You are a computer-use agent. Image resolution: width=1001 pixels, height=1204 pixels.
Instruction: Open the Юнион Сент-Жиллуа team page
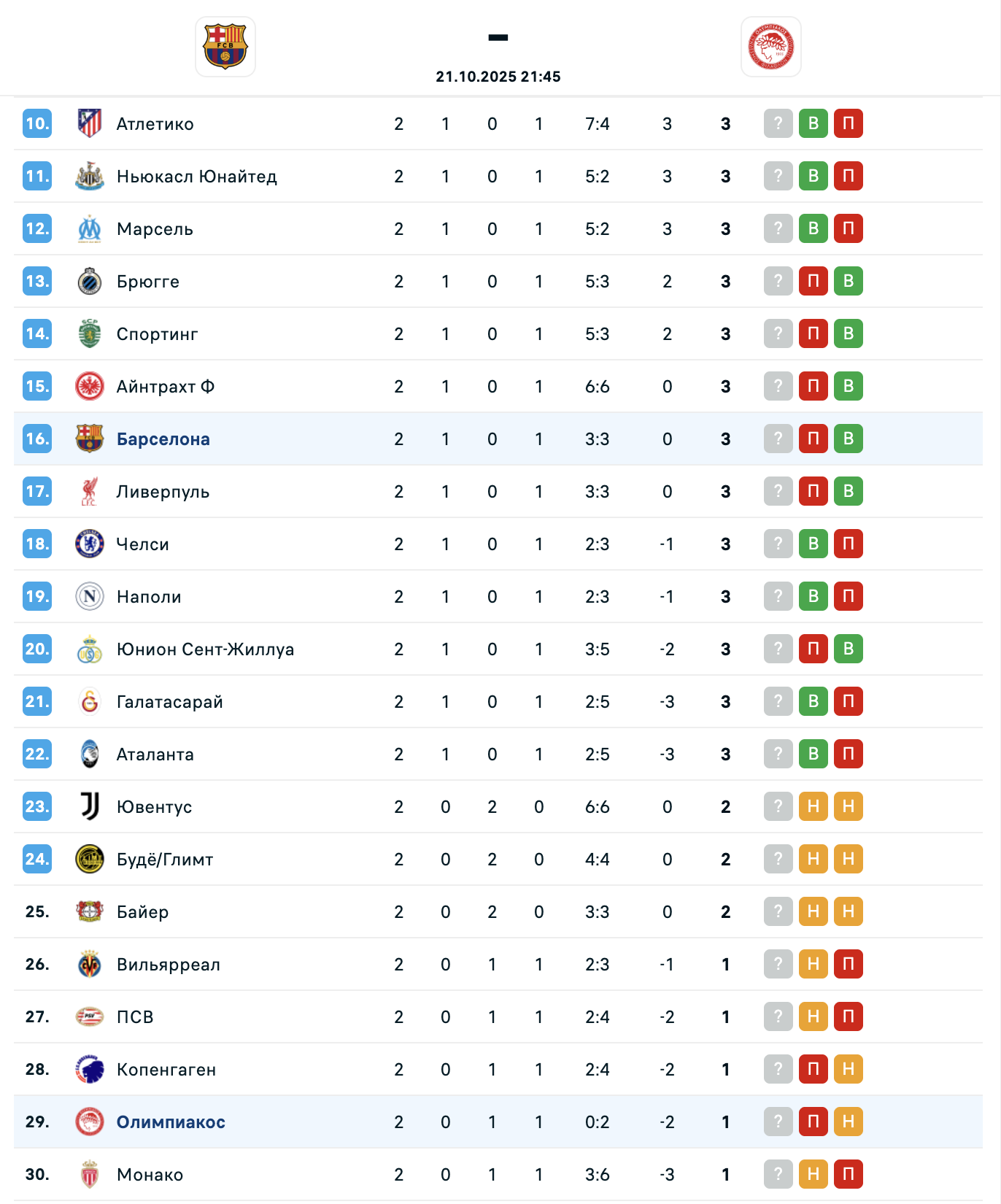pyautogui.click(x=205, y=649)
